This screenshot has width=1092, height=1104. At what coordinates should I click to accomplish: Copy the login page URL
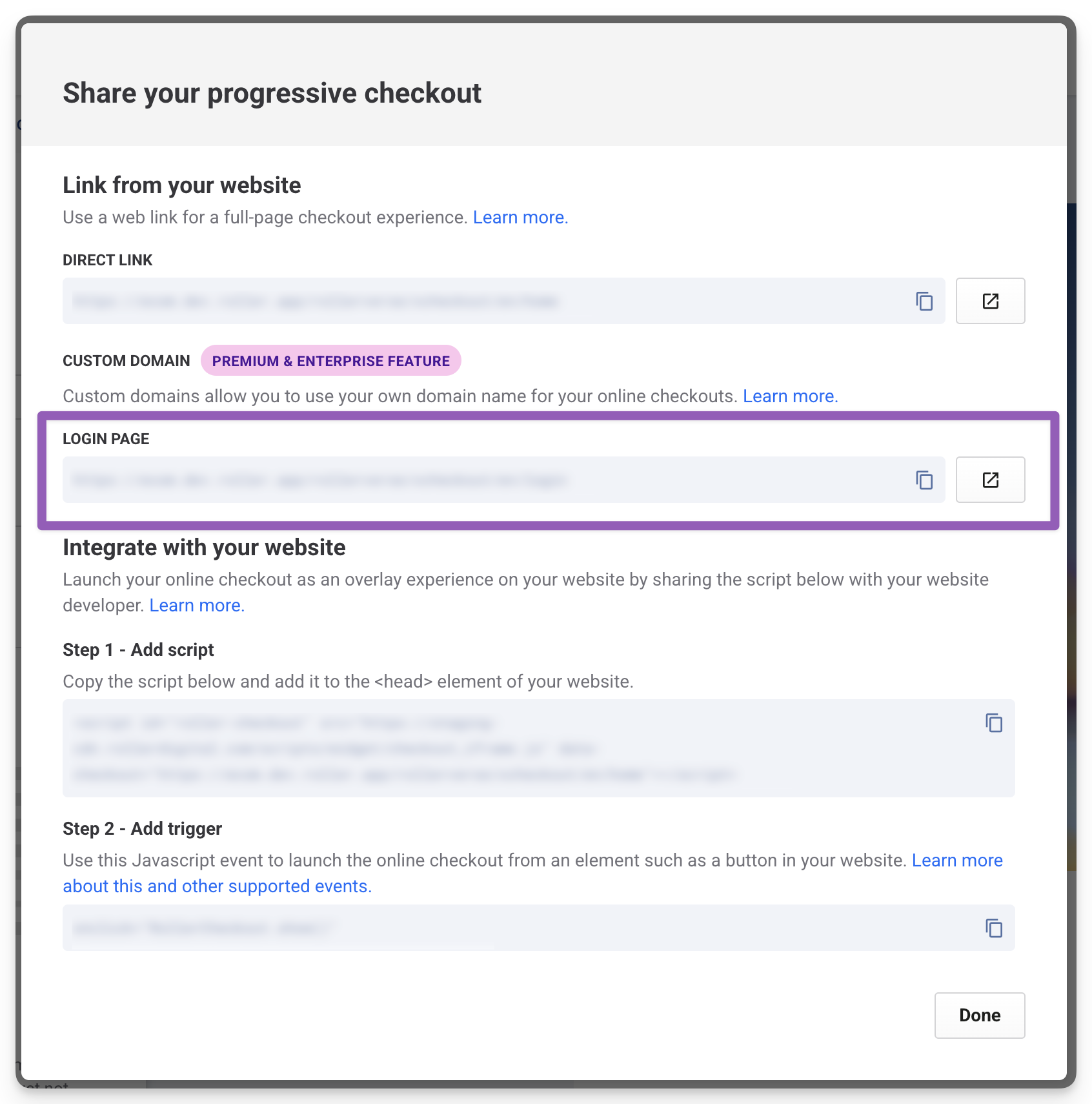pyautogui.click(x=924, y=480)
